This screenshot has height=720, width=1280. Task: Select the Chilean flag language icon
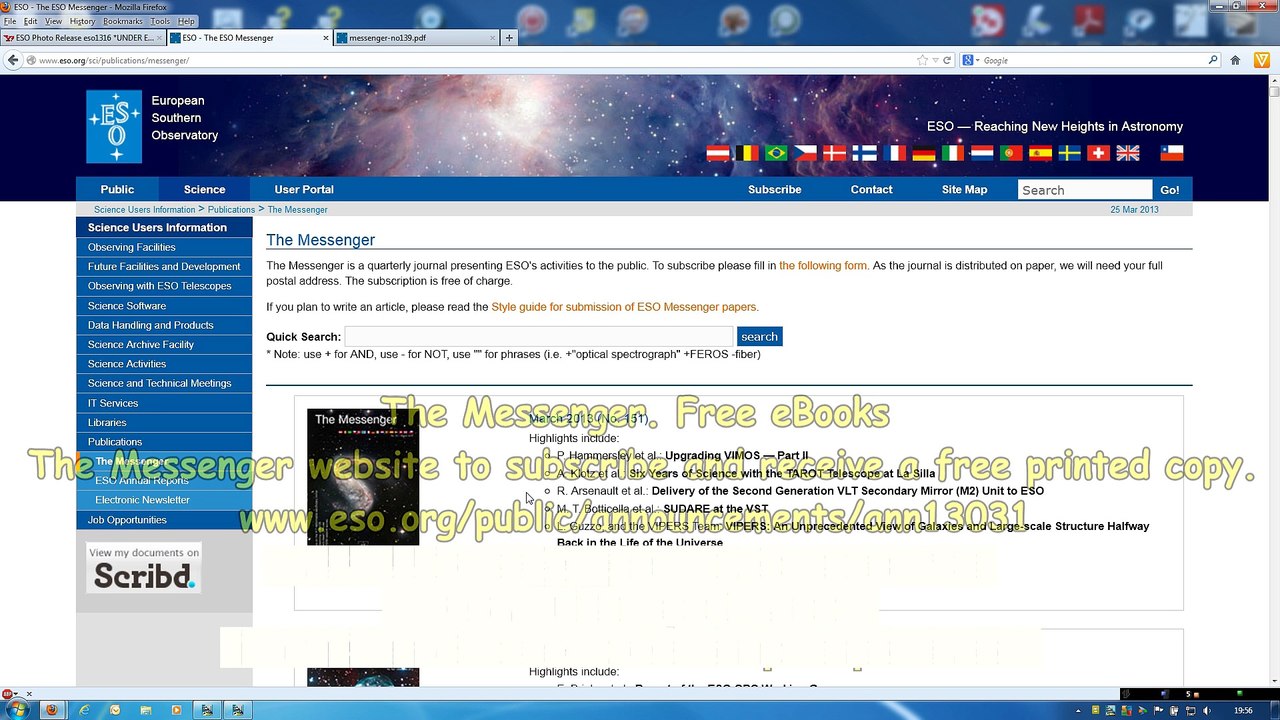[x=1172, y=153]
